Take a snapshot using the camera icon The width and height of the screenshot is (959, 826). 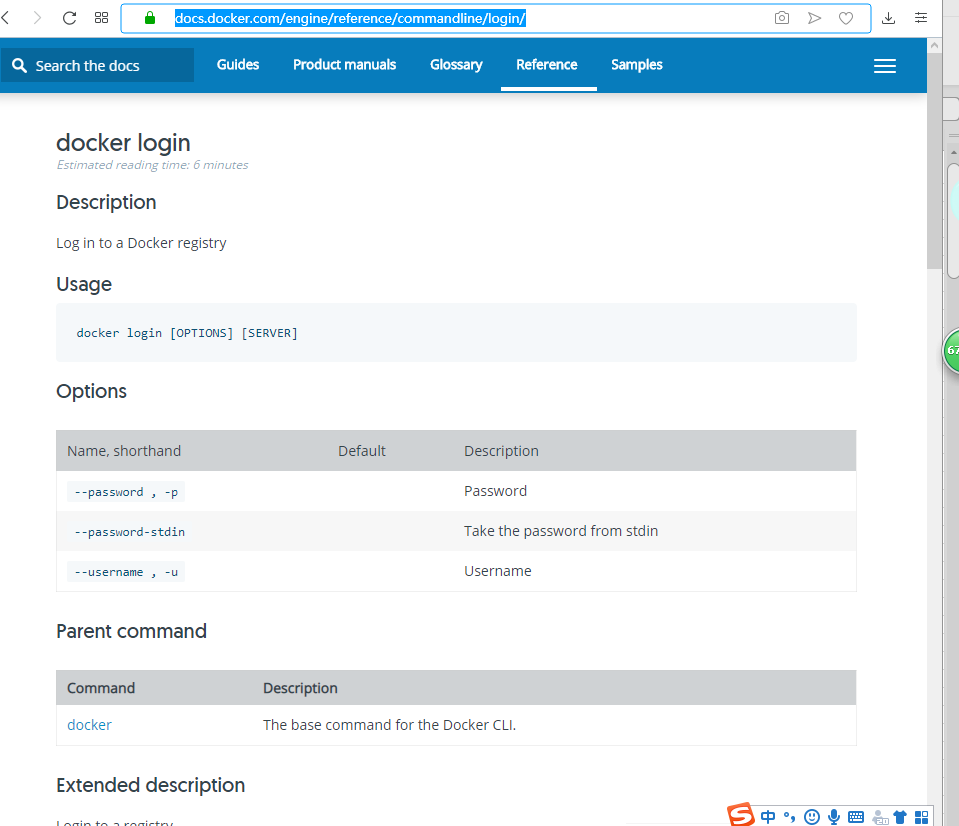782,18
